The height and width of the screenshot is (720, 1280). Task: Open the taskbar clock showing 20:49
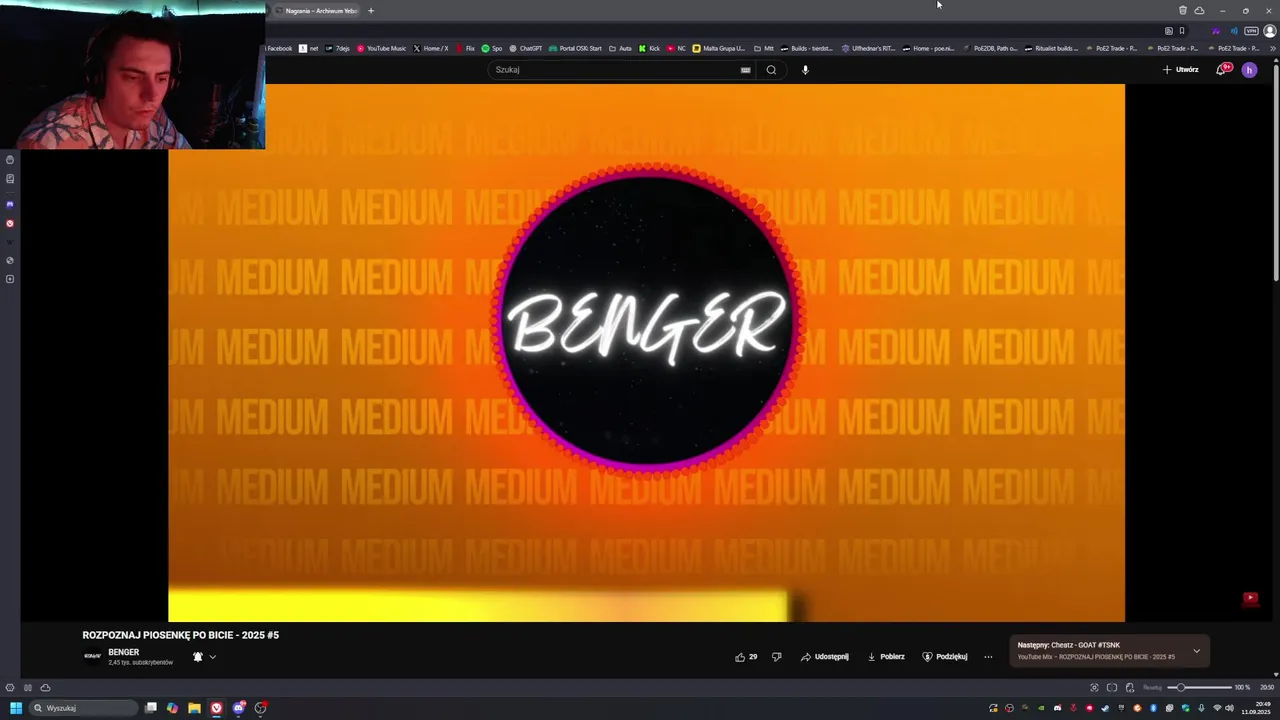coord(1255,708)
